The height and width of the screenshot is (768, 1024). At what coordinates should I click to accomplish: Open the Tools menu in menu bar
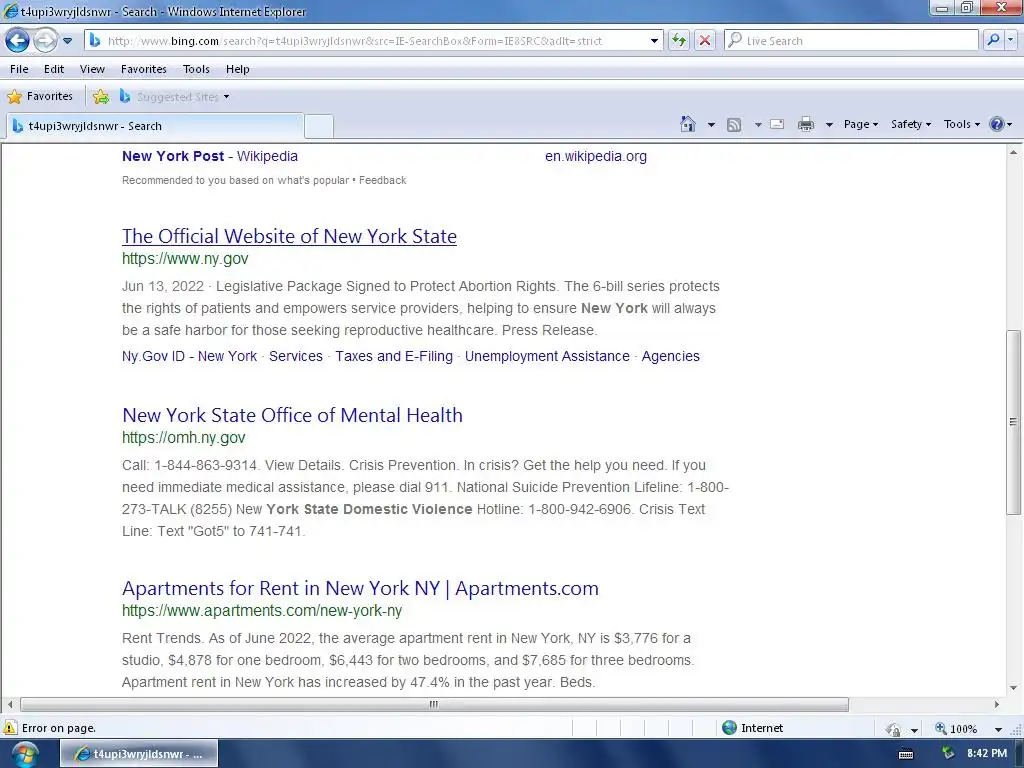coord(196,69)
